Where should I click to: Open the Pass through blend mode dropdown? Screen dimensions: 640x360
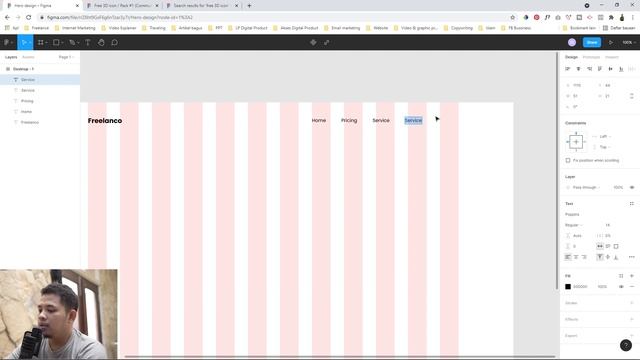click(586, 187)
